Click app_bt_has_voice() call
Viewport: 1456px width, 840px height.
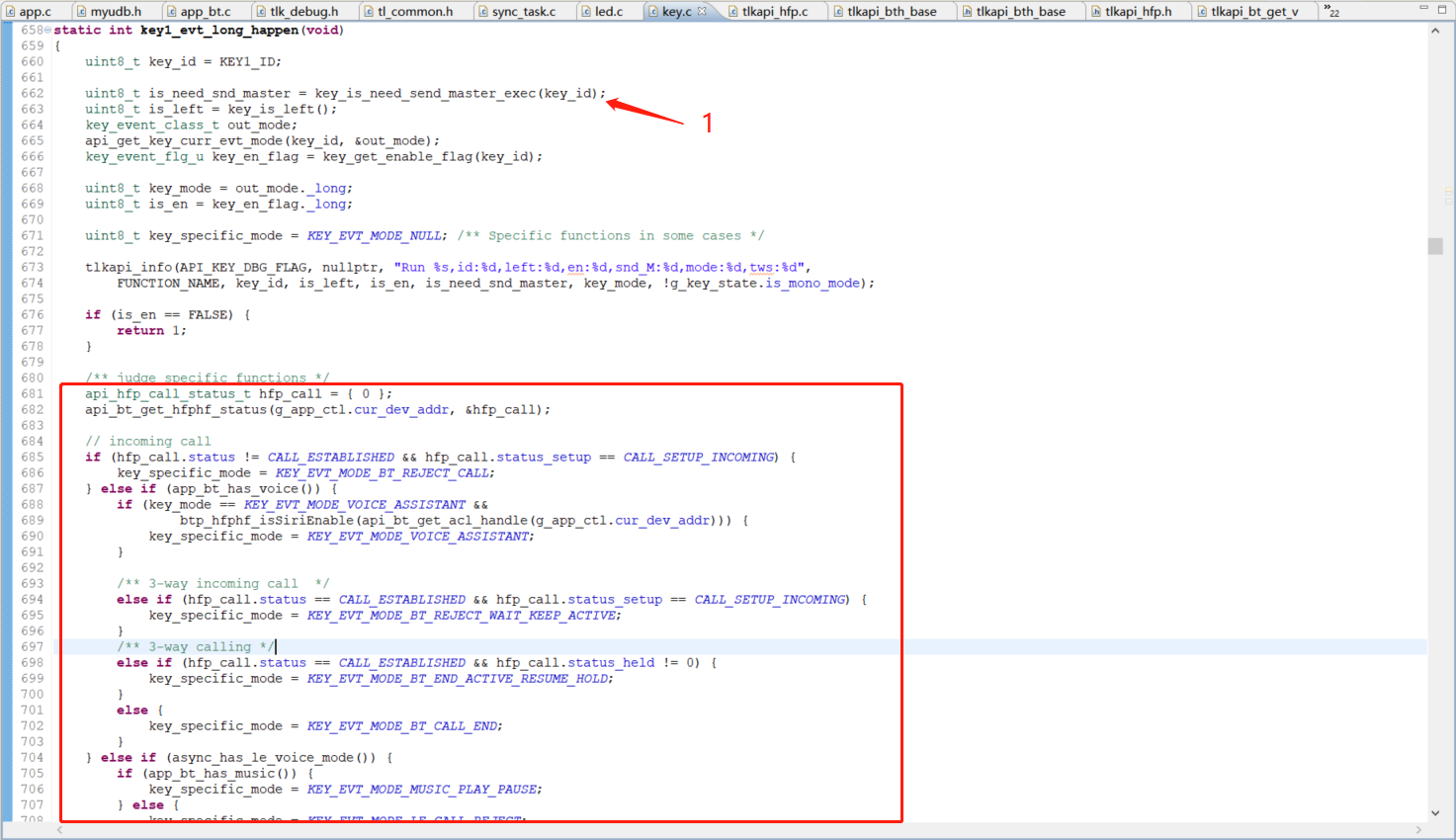pos(247,489)
